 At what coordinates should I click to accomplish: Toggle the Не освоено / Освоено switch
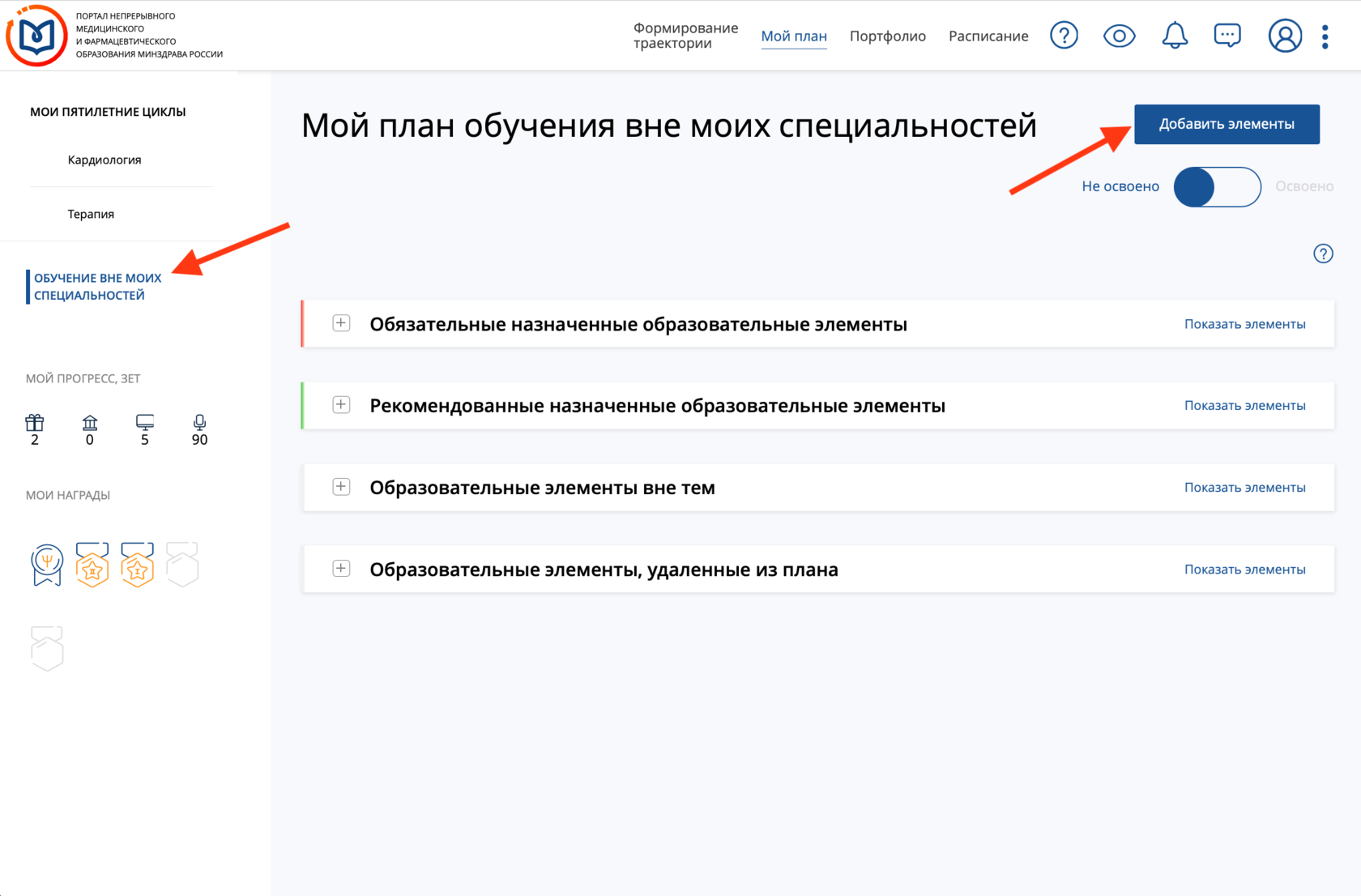1217,186
